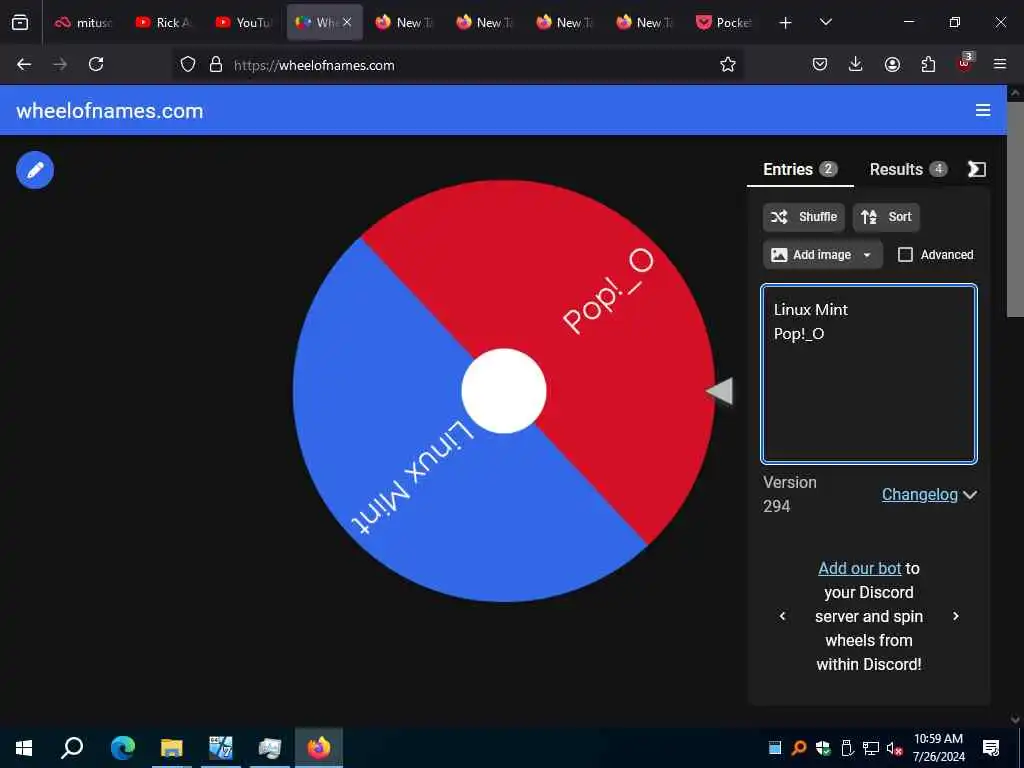
Task: Close the current Wheel of Names tab
Action: (x=347, y=22)
